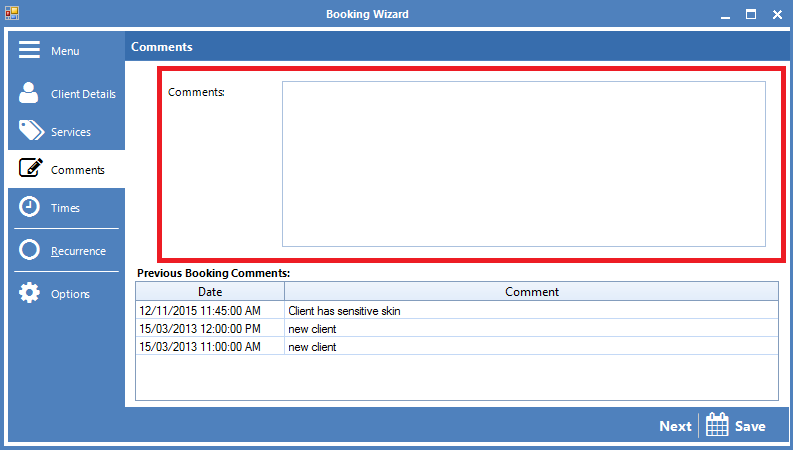Open Services via the tag icon
The image size is (793, 450).
pyautogui.click(x=31, y=131)
